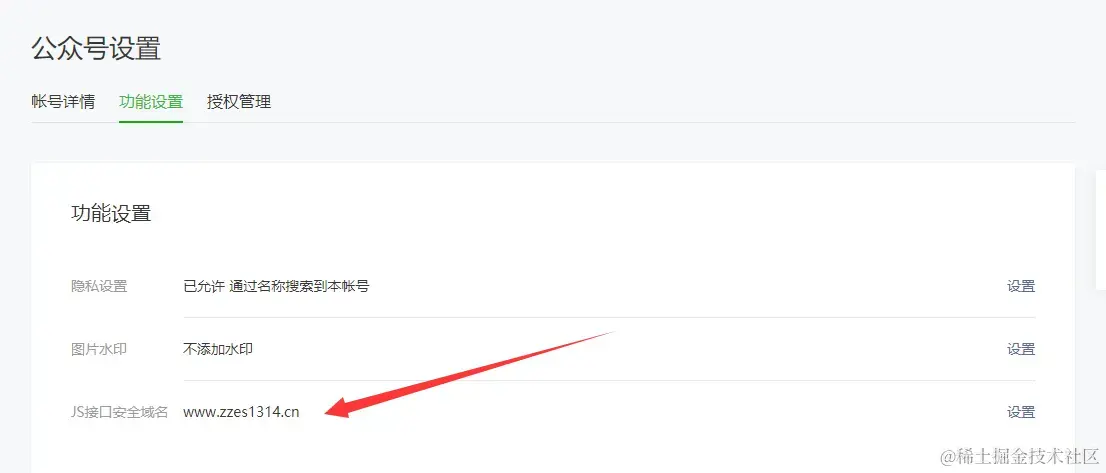Select the 功能设置 tab
Viewport: 1106px width, 473px height.
[x=151, y=102]
